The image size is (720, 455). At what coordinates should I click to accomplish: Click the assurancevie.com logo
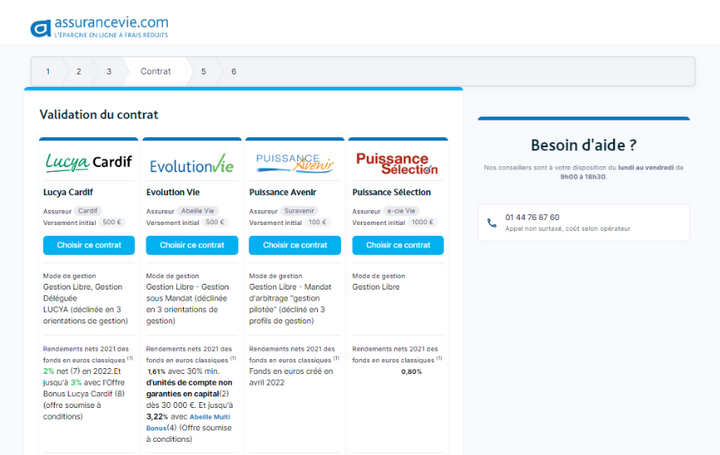pyautogui.click(x=99, y=27)
